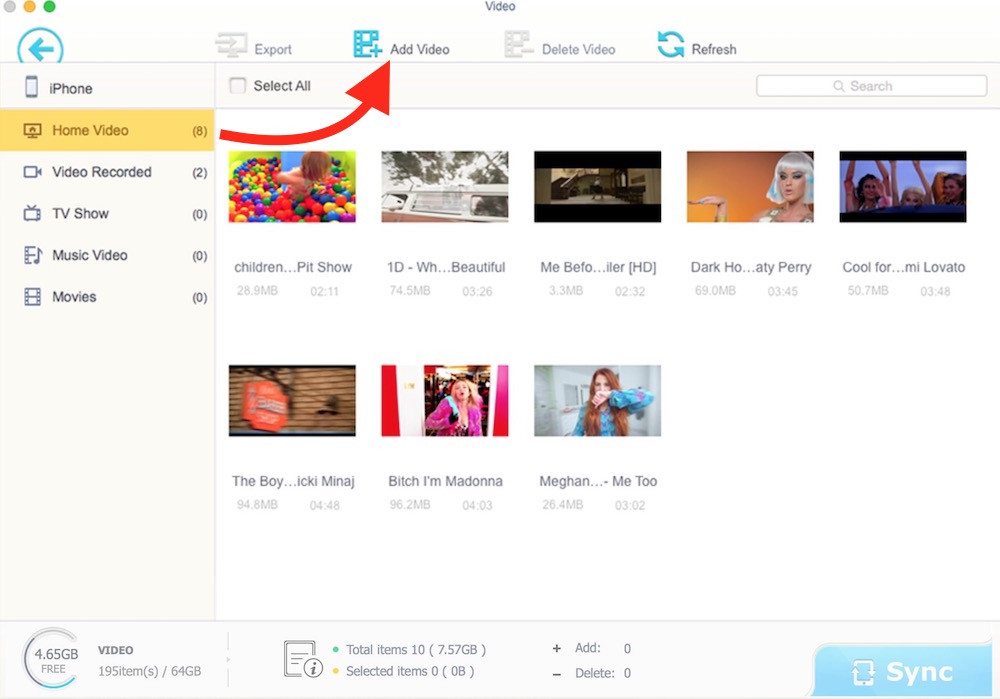Screen dimensions: 1000x699
Task: Click the '04:48' duration value
Action: pos(324,505)
